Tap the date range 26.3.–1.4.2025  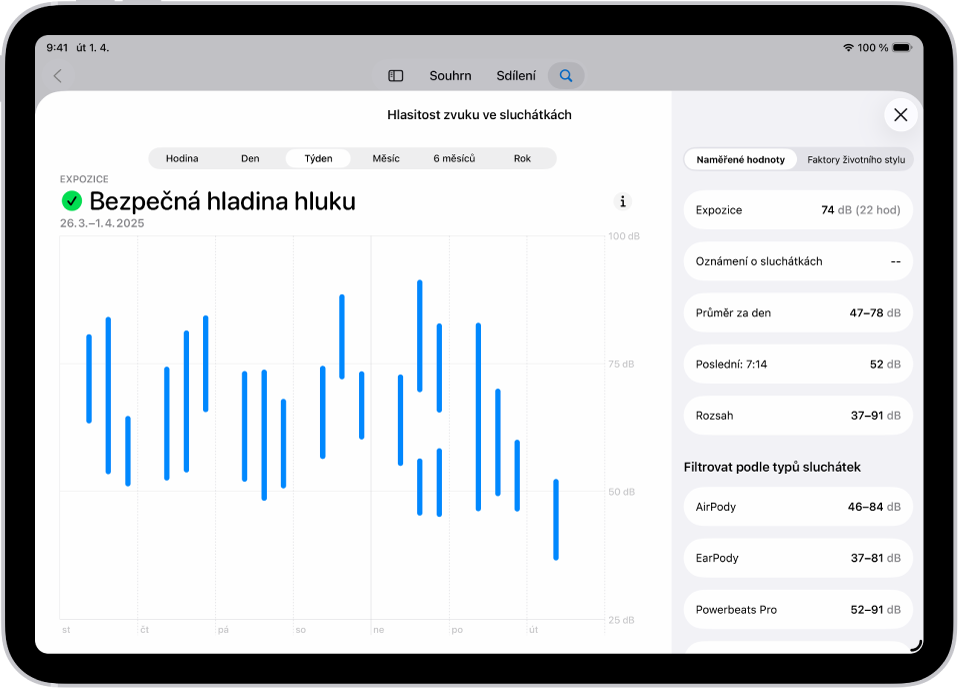pos(102,223)
